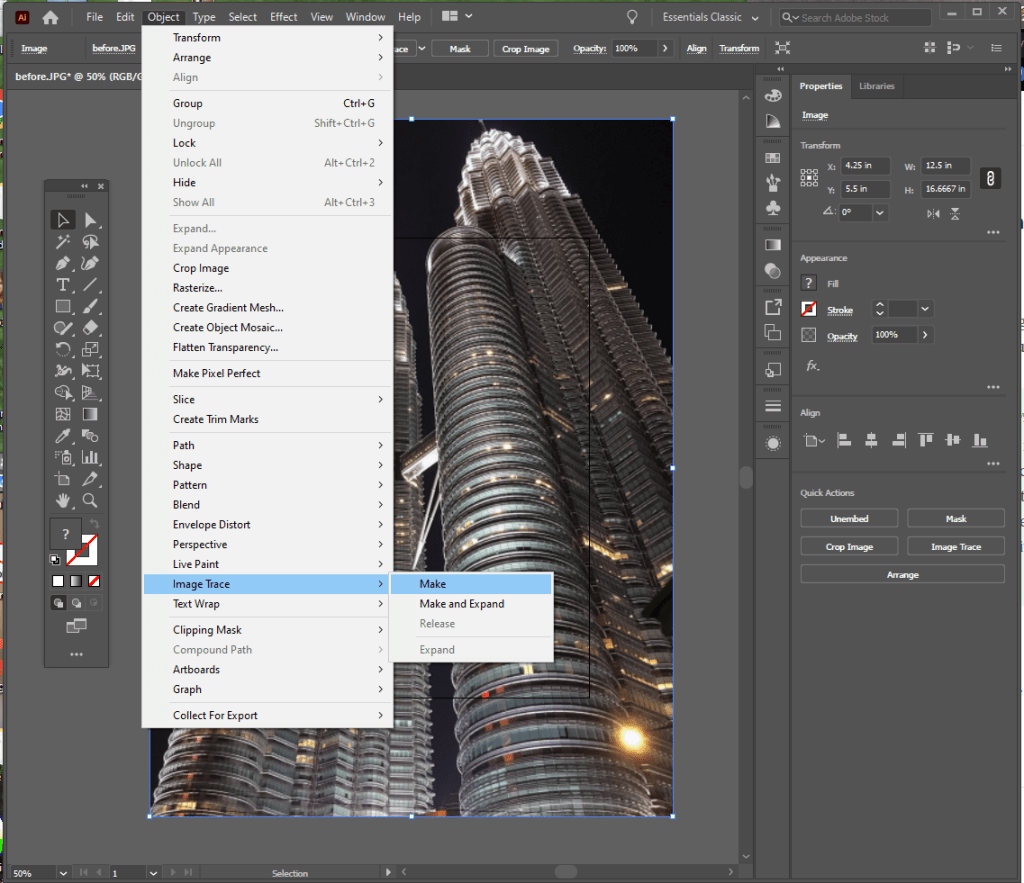1024x883 pixels.
Task: Choose the Hand tool
Action: (63, 500)
